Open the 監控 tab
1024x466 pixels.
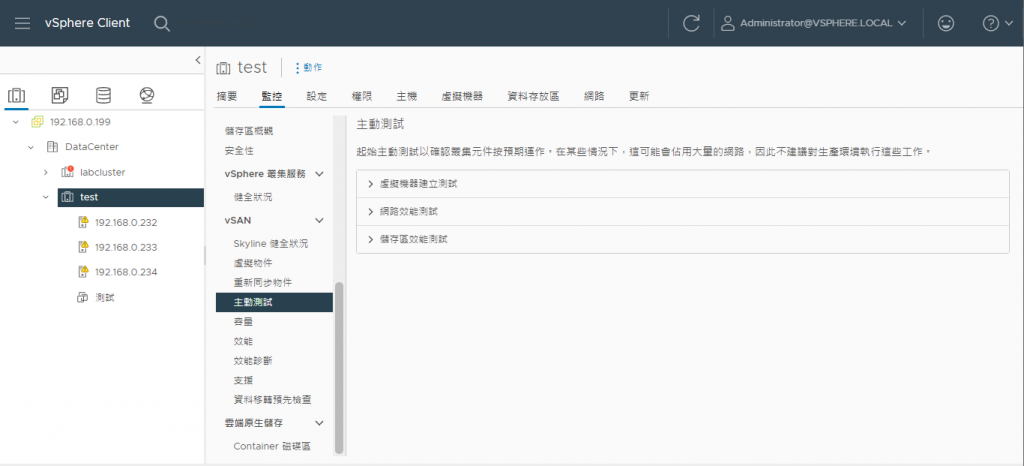pos(272,97)
